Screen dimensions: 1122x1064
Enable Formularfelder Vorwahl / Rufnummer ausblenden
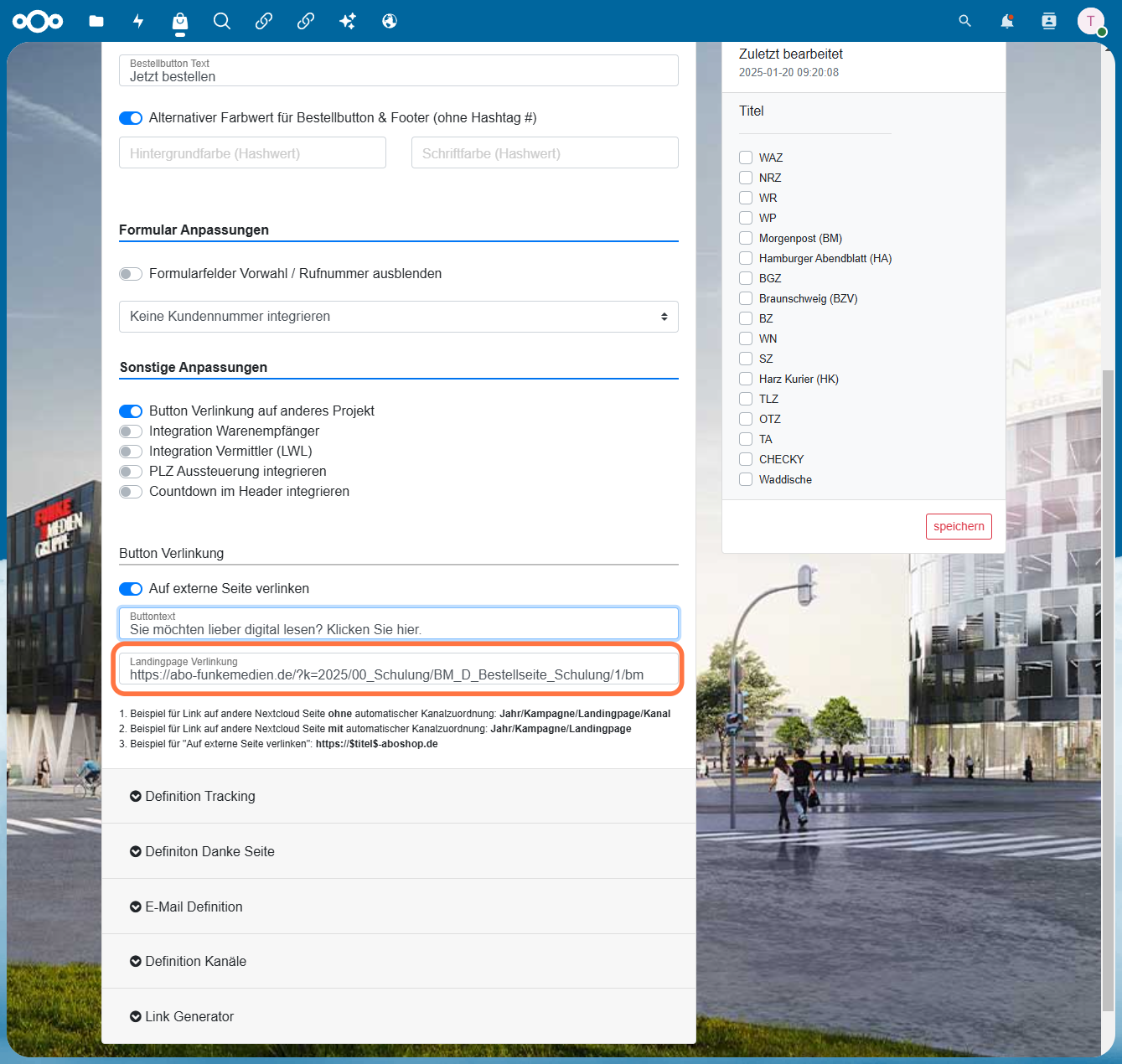coord(131,274)
